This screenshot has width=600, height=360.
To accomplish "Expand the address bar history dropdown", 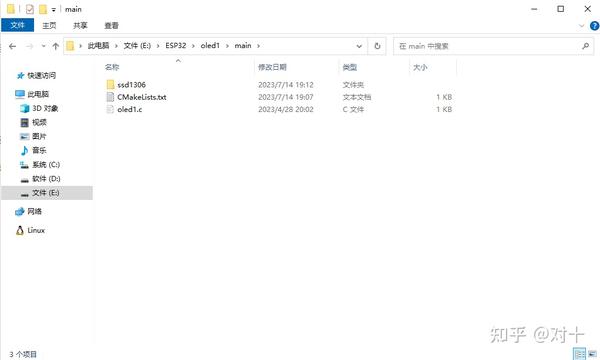I will 359,46.
